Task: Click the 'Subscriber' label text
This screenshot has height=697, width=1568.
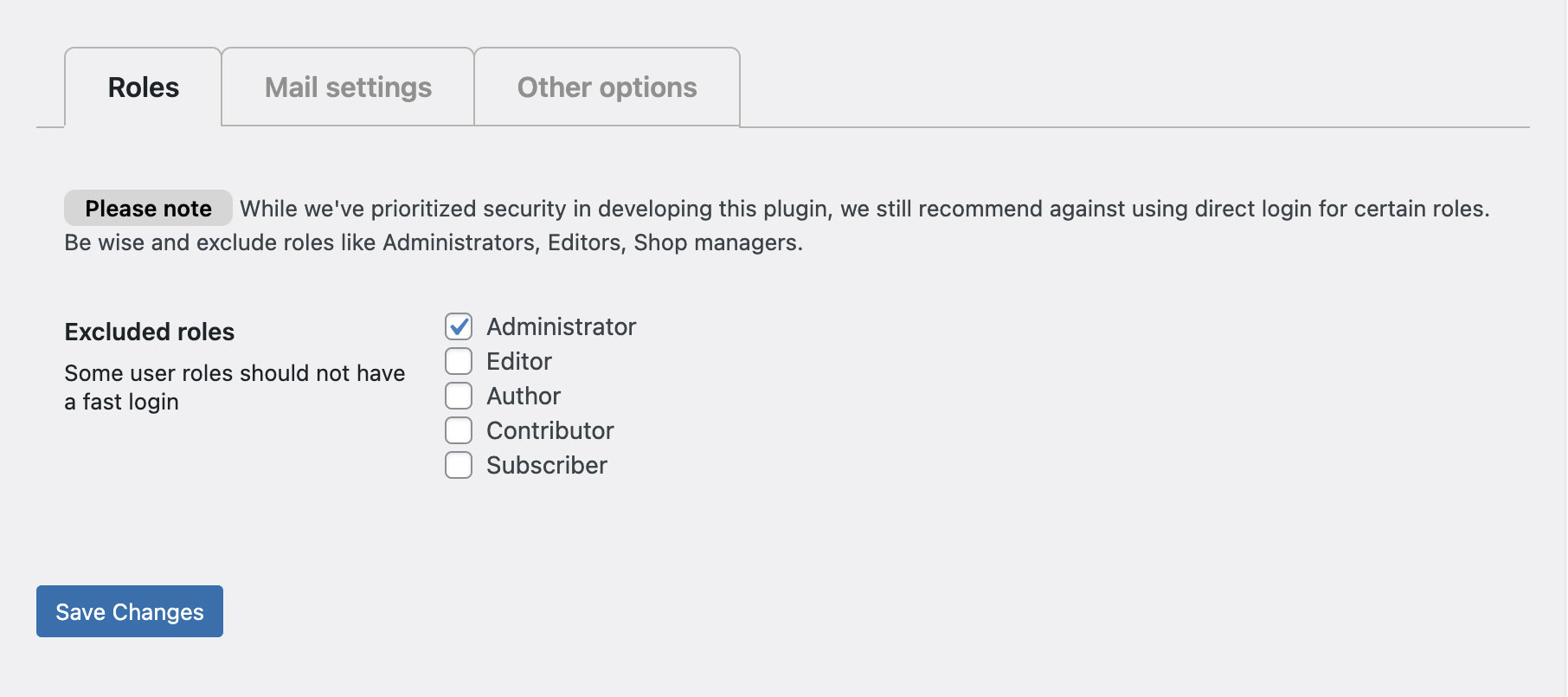Action: click(x=547, y=465)
